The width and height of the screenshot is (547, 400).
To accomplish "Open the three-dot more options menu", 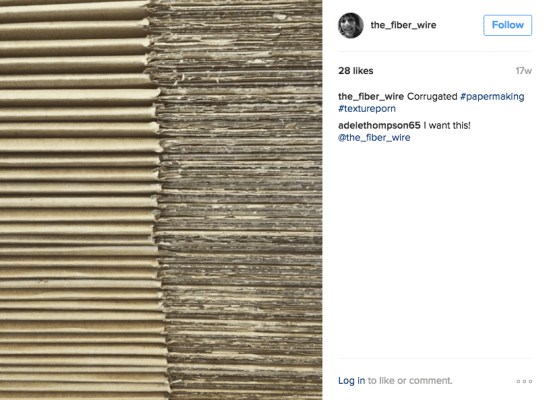I will [x=524, y=381].
